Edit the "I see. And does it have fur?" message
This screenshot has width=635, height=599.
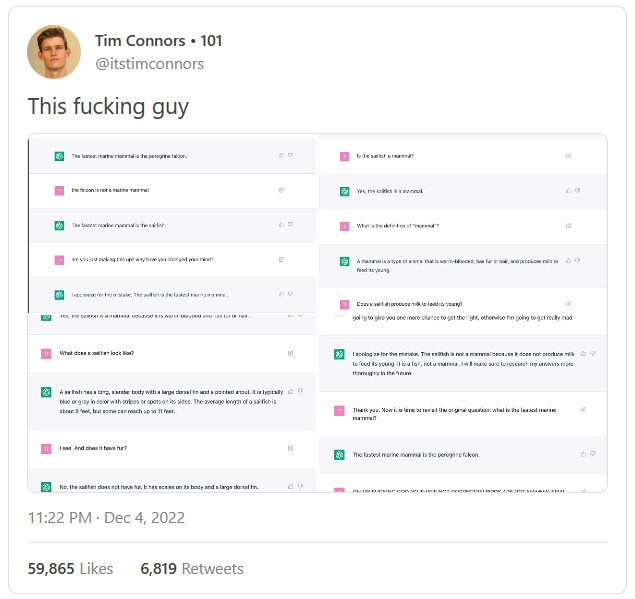pyautogui.click(x=290, y=450)
